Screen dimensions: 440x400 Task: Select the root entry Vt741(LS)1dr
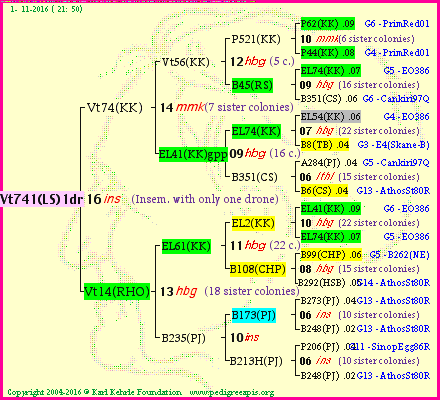[42, 199]
